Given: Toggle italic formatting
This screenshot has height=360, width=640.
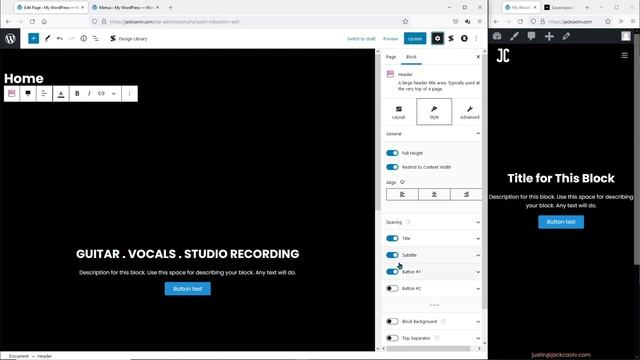Looking at the screenshot, I should click(89, 93).
